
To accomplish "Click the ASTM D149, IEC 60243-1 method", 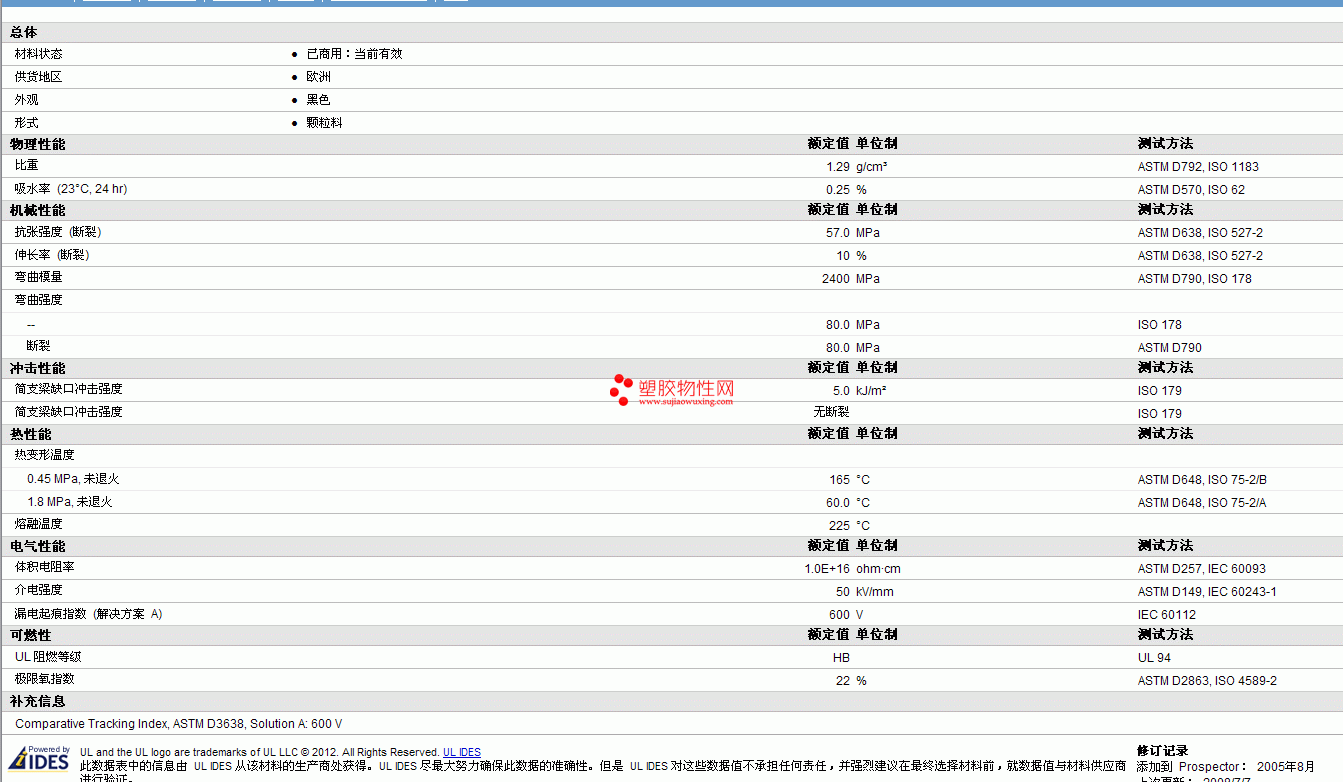I will click(x=1207, y=592).
